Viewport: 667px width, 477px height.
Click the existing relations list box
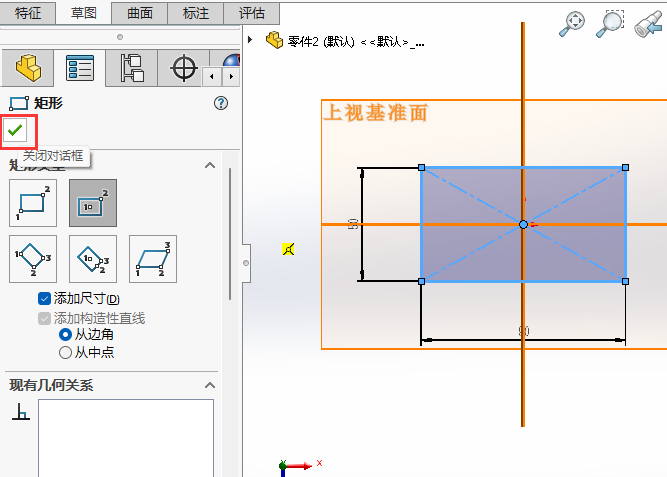[x=126, y=438]
